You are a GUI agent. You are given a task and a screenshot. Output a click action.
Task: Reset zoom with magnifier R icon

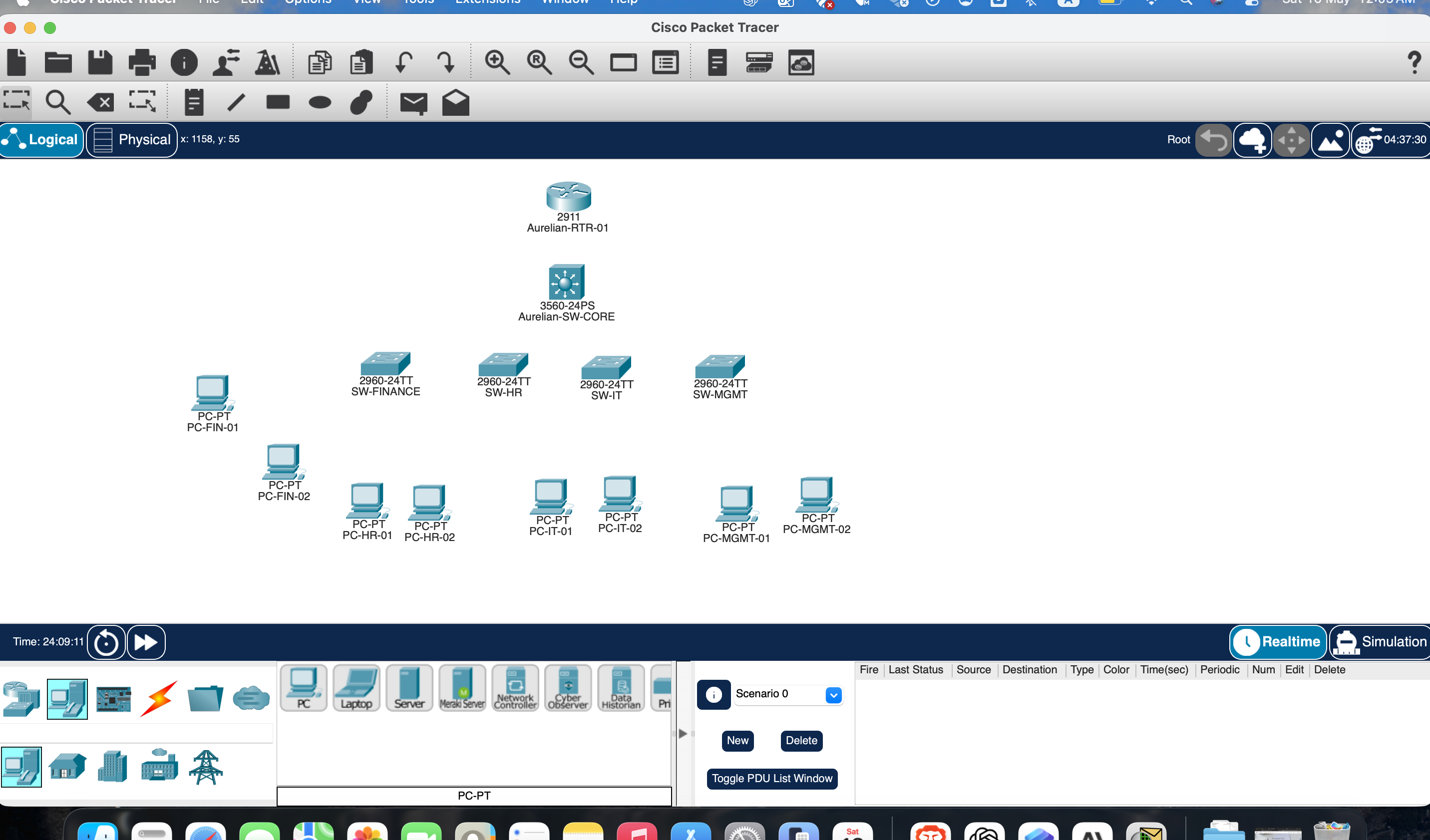(539, 62)
